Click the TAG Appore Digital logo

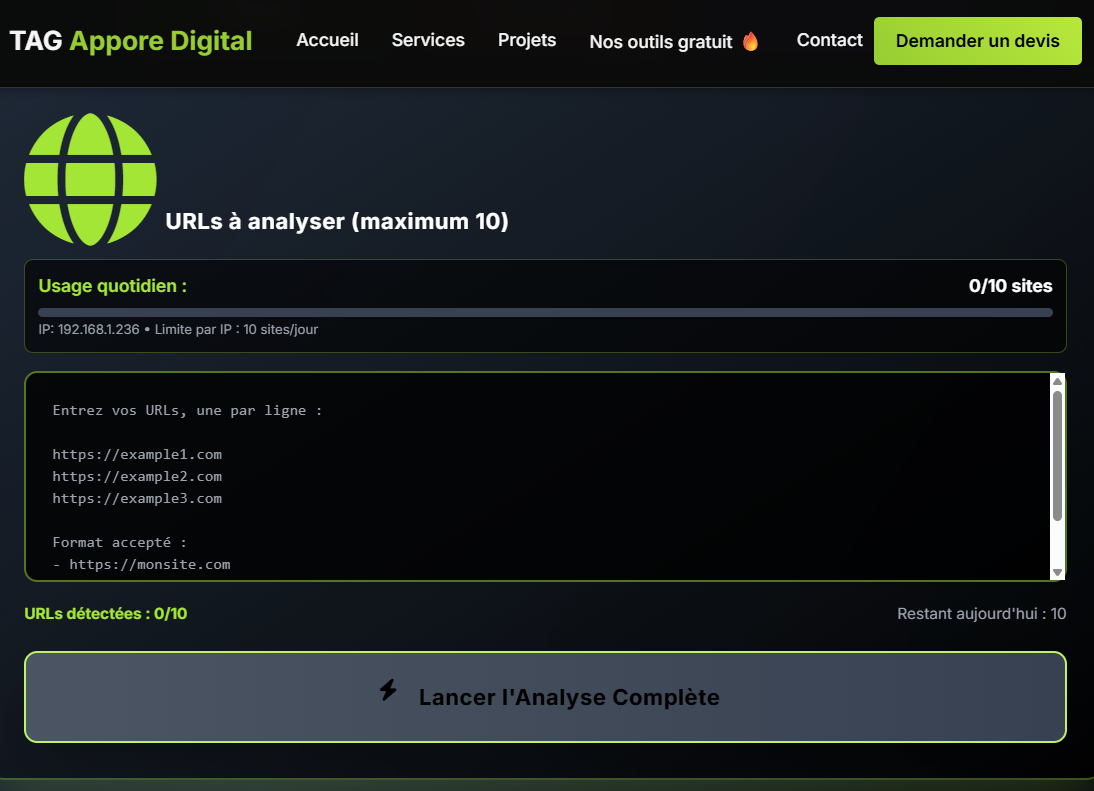pyautogui.click(x=131, y=41)
